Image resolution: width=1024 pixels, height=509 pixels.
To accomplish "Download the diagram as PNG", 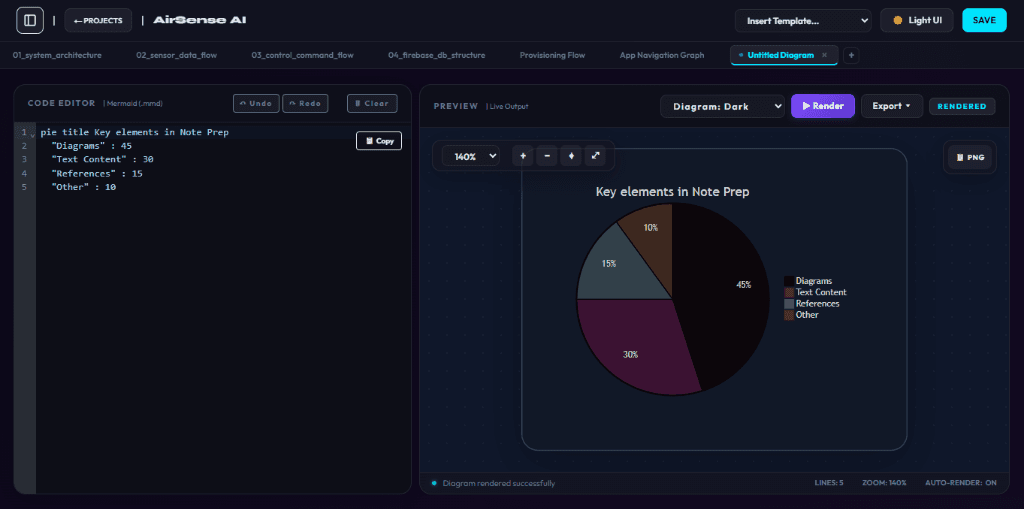I will 970,157.
